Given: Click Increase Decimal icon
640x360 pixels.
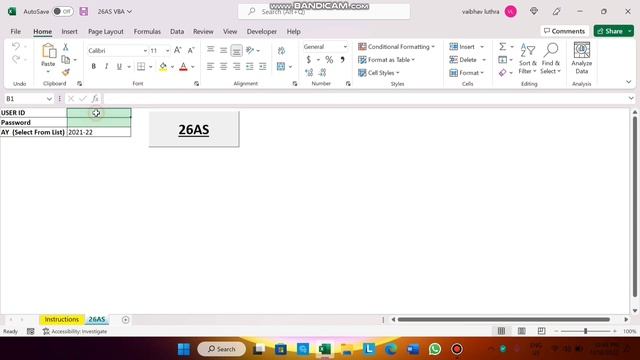Looking at the screenshot, I should [x=309, y=73].
